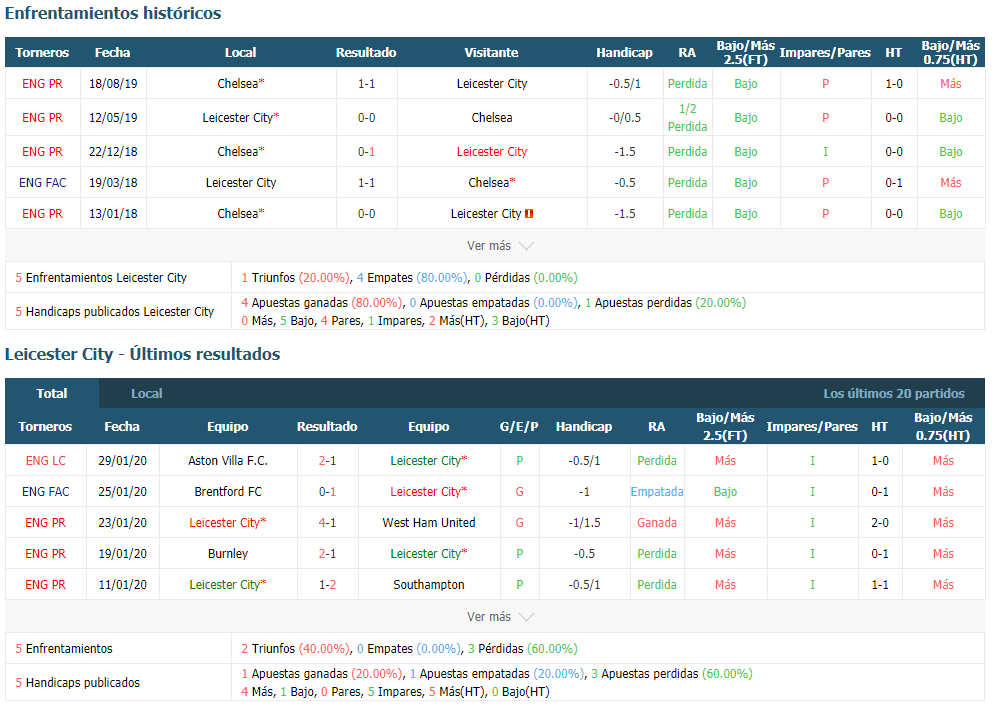Click 'Bajo' 2.5(FT) value in Brentford row
Screen dimensions: 996x707
(x=725, y=492)
